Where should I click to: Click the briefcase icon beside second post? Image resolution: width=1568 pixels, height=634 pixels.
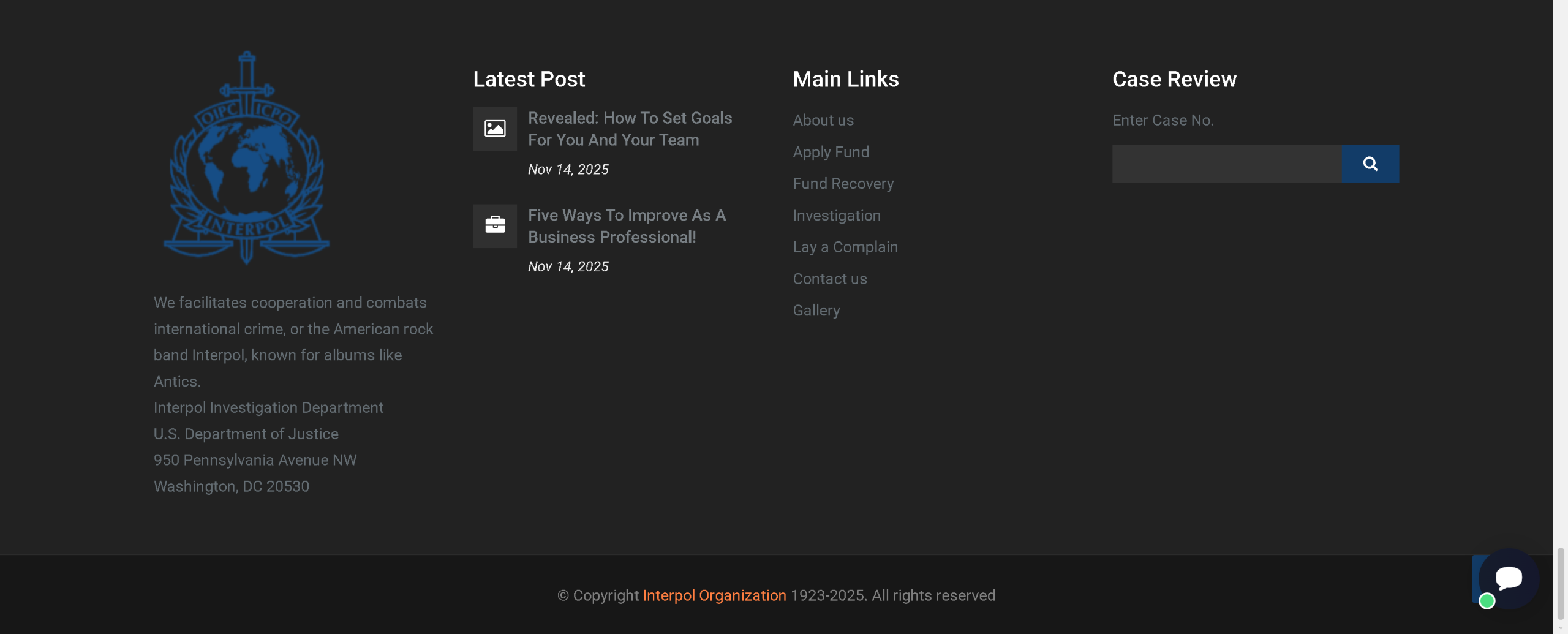point(495,225)
